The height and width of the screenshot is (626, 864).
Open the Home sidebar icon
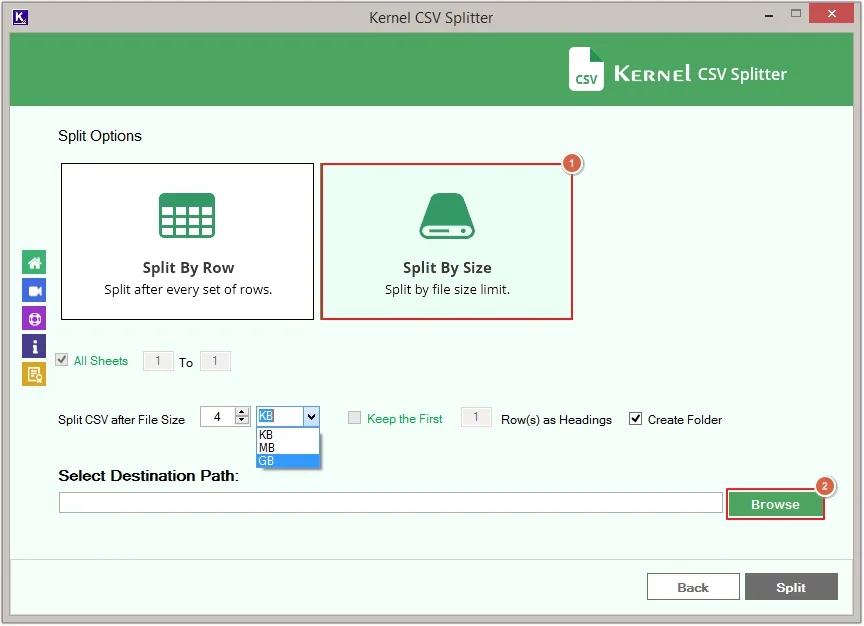(x=34, y=262)
